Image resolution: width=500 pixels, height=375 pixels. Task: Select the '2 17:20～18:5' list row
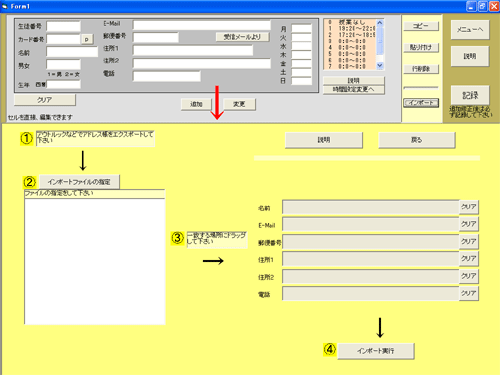350,35
